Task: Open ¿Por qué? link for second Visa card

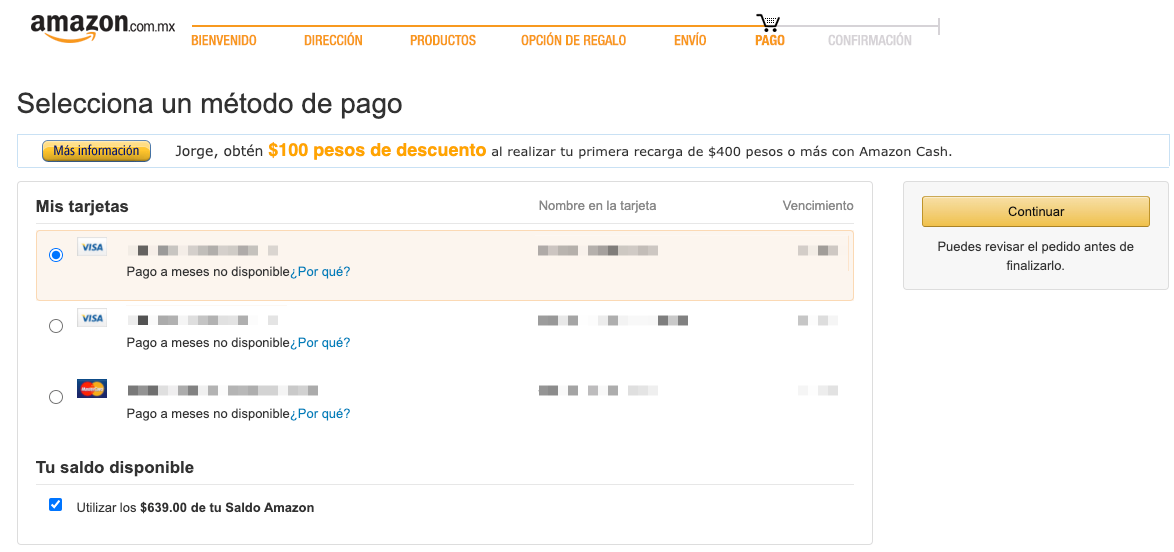Action: pos(320,342)
